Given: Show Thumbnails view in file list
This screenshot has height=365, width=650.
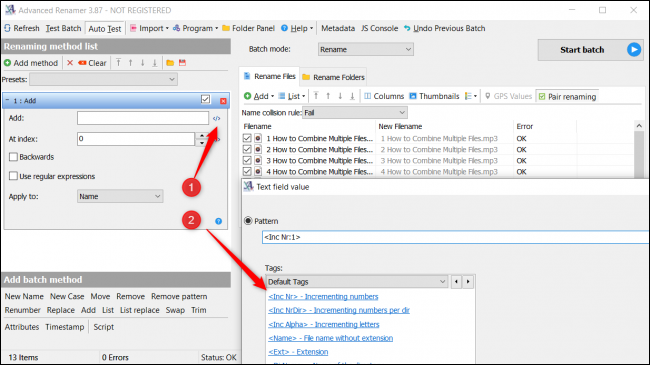Looking at the screenshot, I should click(434, 96).
